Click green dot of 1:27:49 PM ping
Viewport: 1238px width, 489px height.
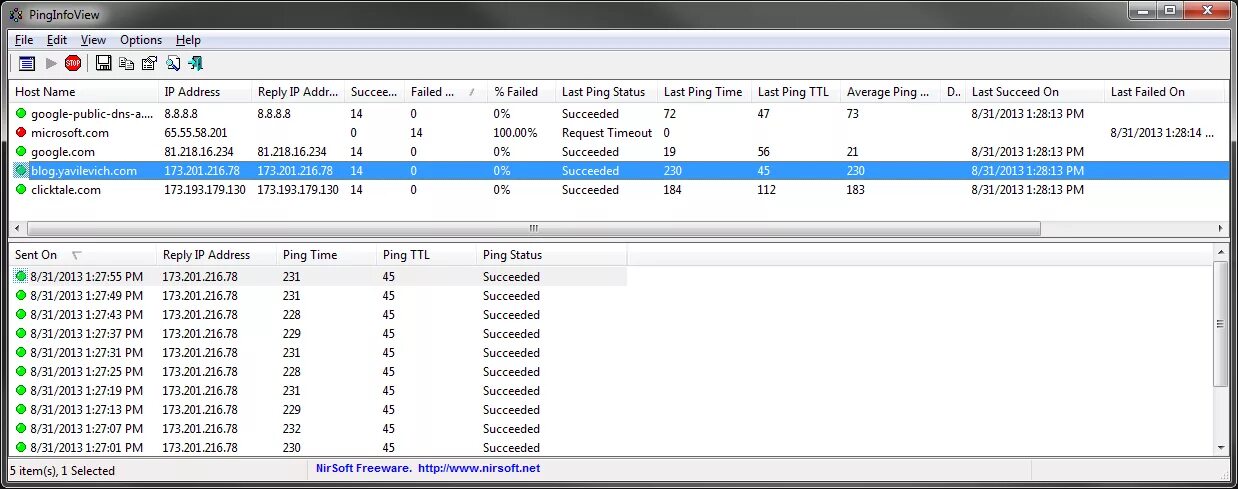[x=21, y=295]
